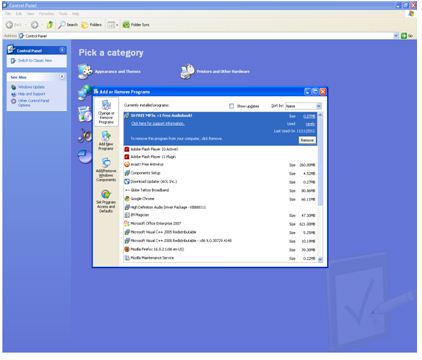Expand the address bar dropdown arrow
Image resolution: width=422 pixels, height=360 pixels.
tap(396, 36)
